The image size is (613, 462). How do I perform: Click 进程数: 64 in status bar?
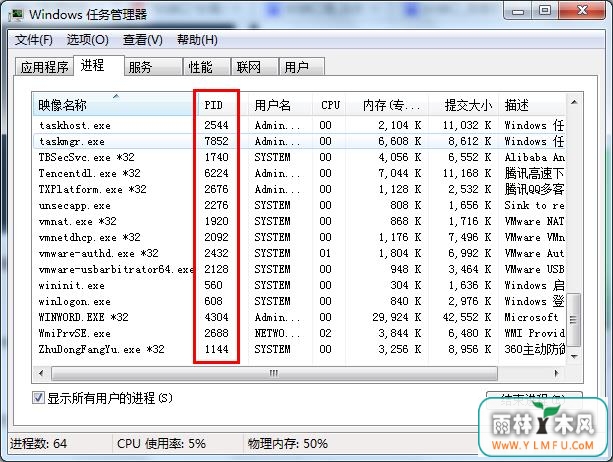38,444
